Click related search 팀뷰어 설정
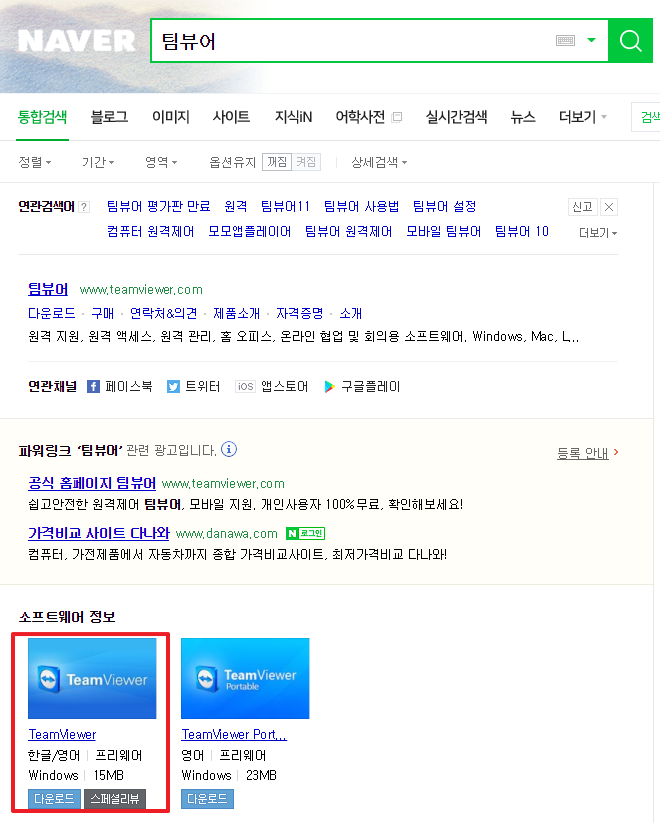Screen dimensions: 660x823 click(x=444, y=206)
